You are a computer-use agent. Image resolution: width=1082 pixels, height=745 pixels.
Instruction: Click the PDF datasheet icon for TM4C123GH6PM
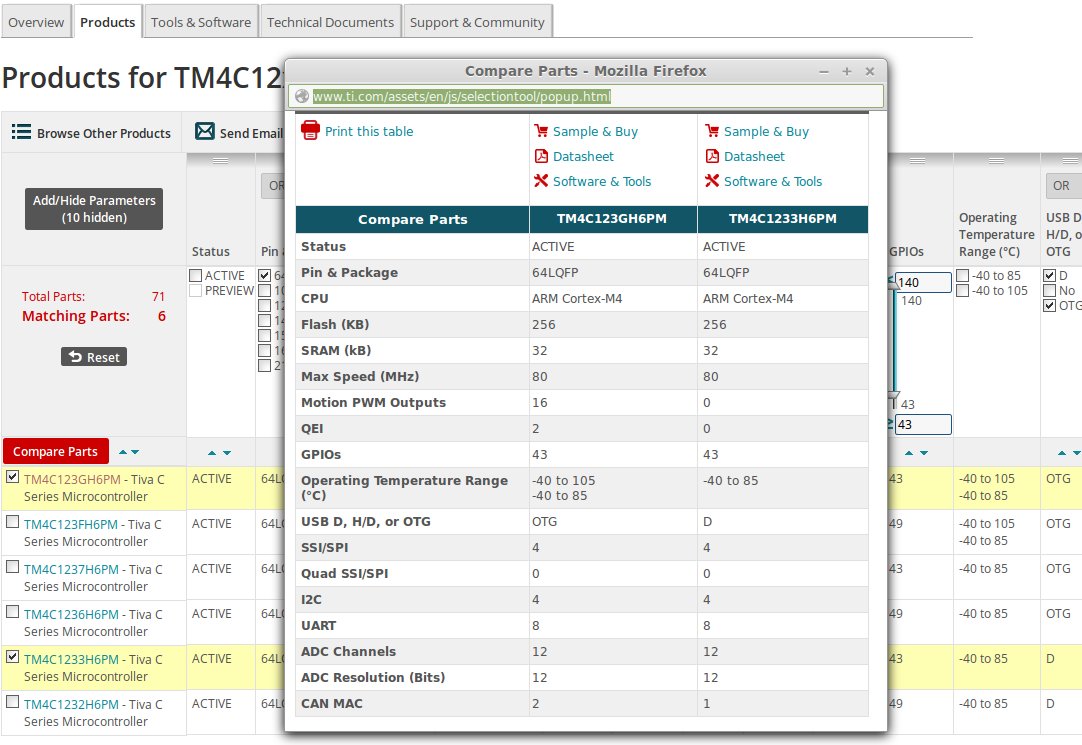541,156
